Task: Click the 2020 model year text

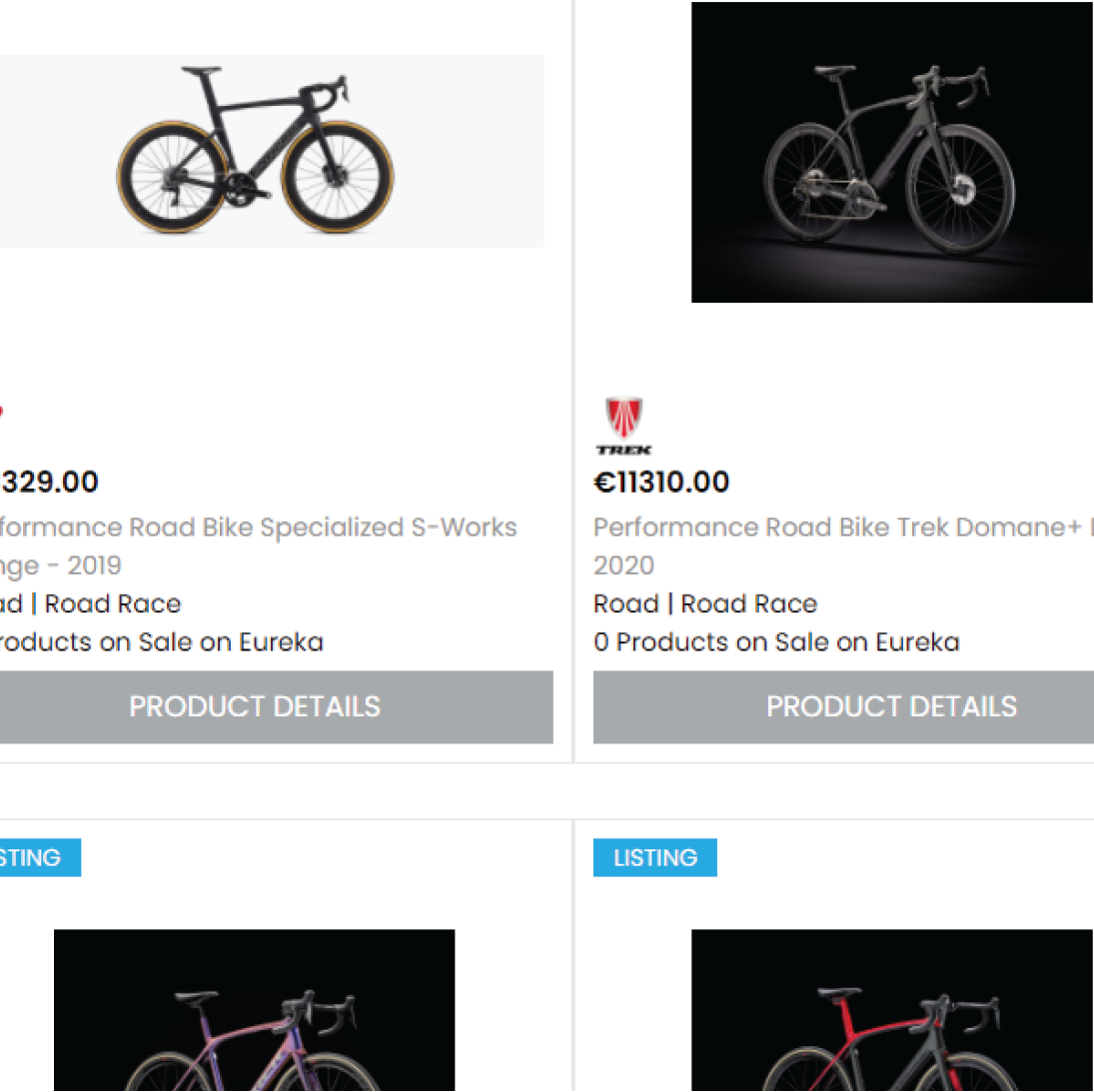Action: pyautogui.click(x=623, y=564)
